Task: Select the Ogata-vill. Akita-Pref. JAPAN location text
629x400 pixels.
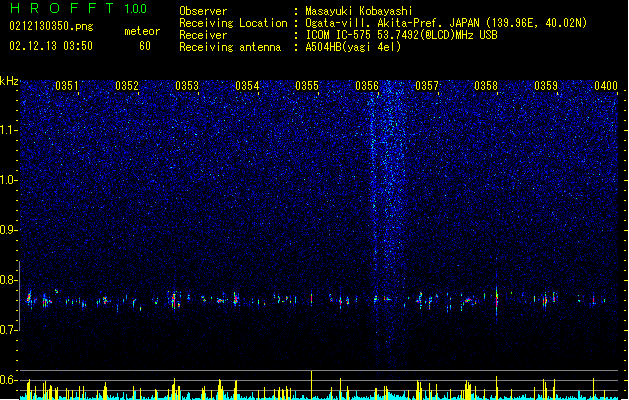Action: (x=394, y=23)
